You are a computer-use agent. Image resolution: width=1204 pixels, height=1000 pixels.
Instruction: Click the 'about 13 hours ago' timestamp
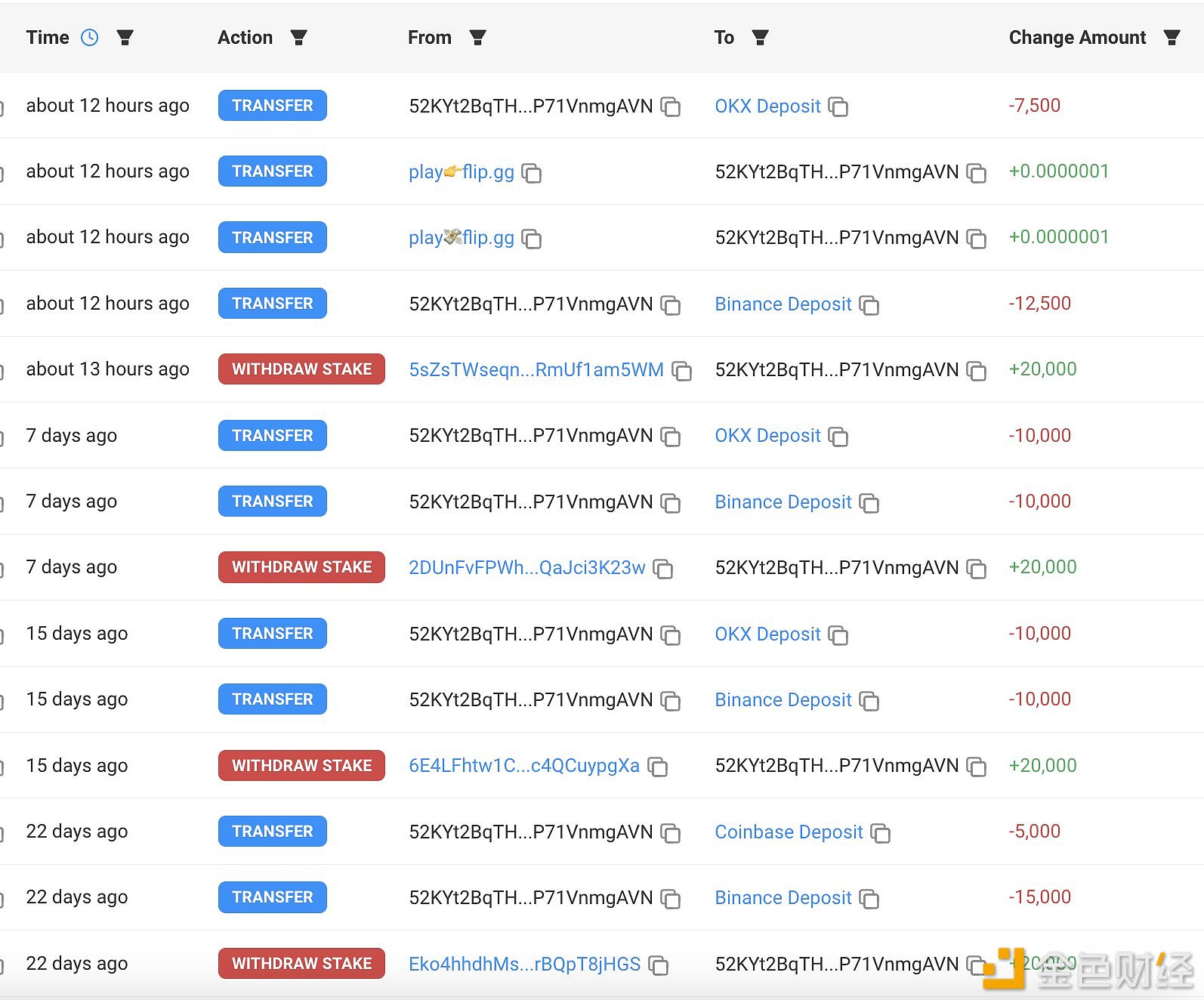107,369
